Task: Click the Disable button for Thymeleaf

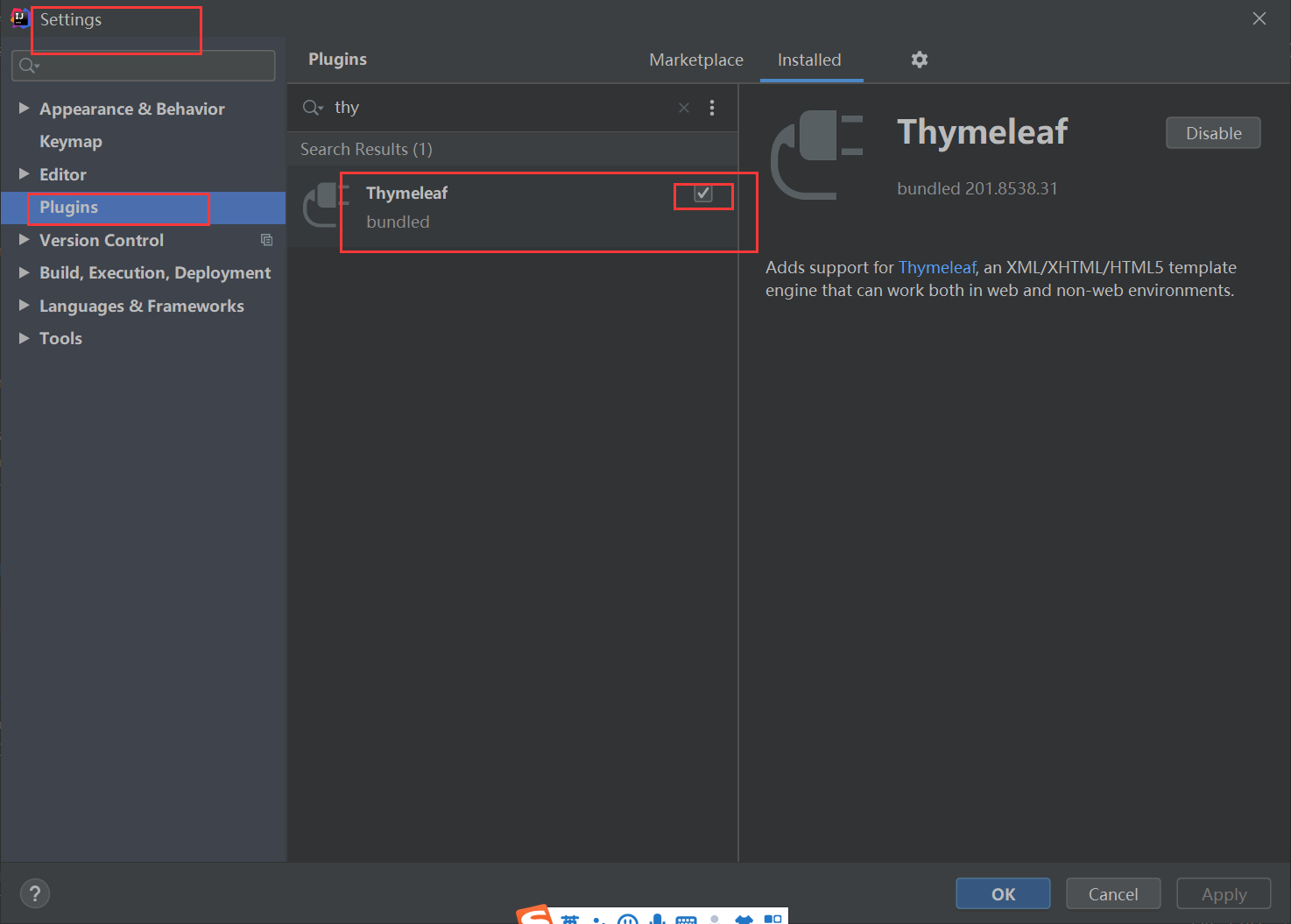Action: click(1213, 133)
